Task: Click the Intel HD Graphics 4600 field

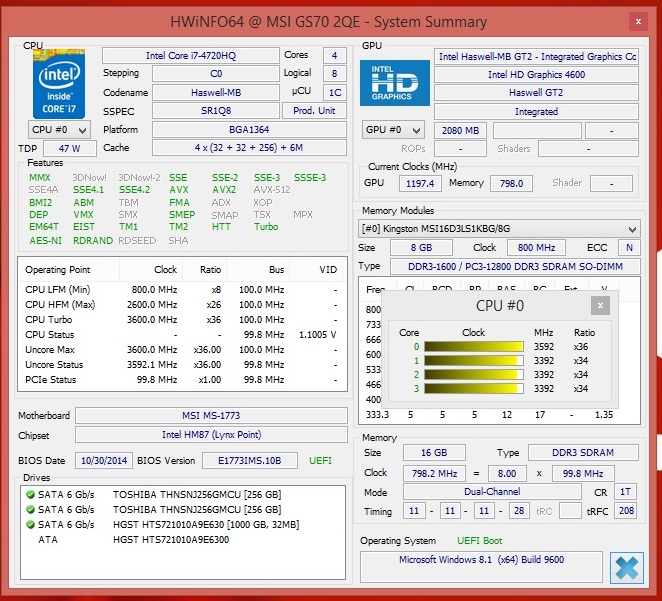Action: pos(536,75)
